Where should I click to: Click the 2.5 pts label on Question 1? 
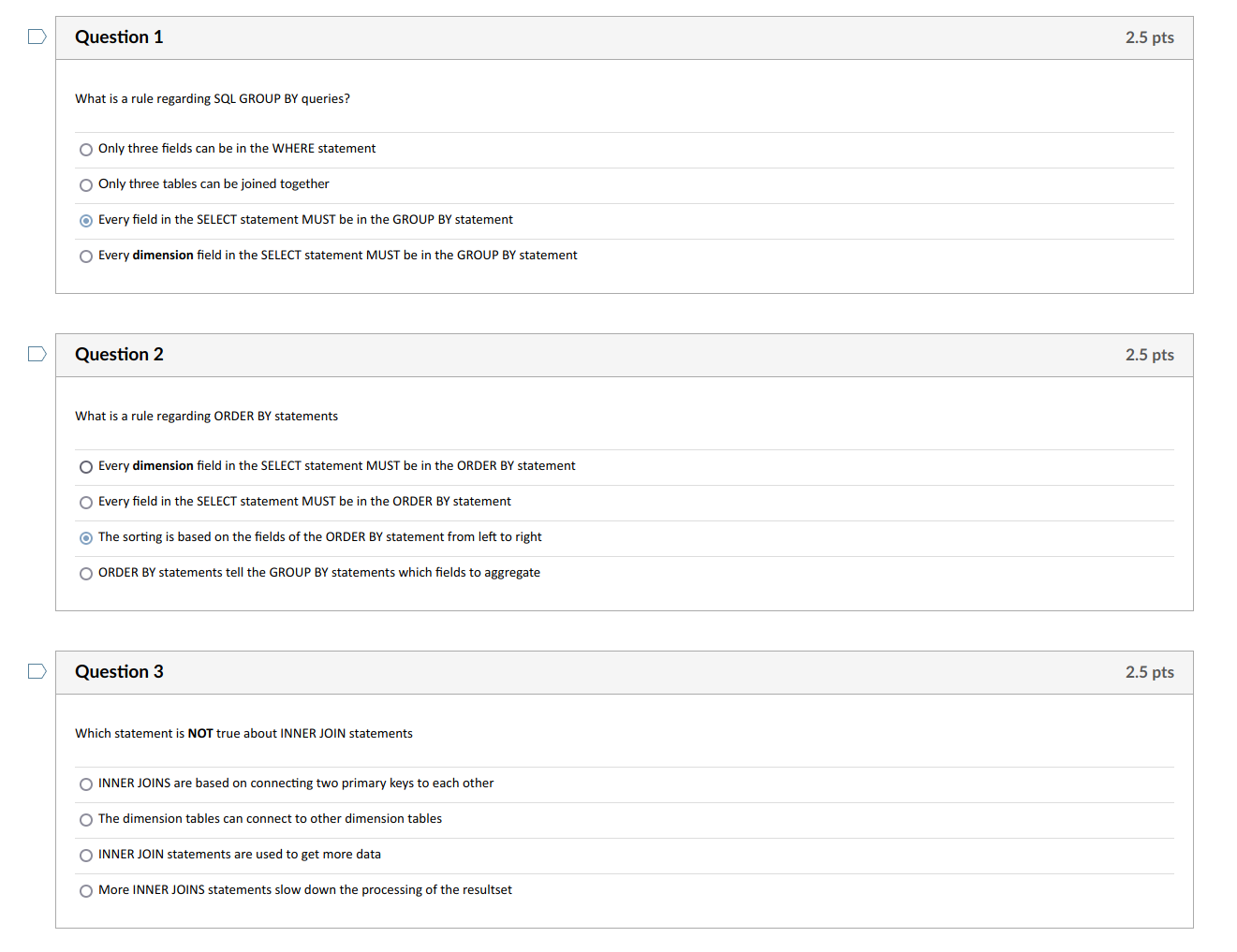click(x=1150, y=37)
